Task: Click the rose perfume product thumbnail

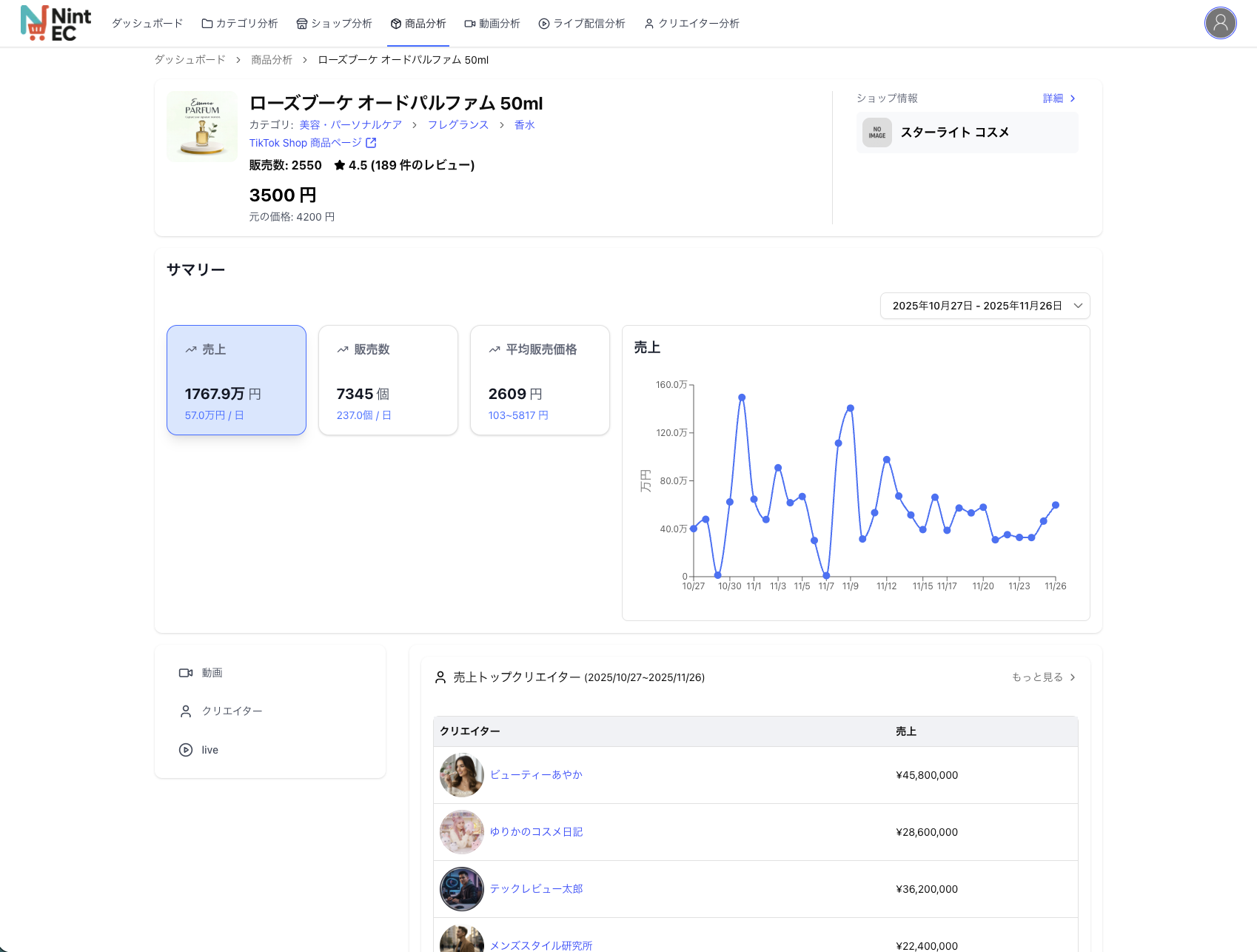Action: coord(202,127)
